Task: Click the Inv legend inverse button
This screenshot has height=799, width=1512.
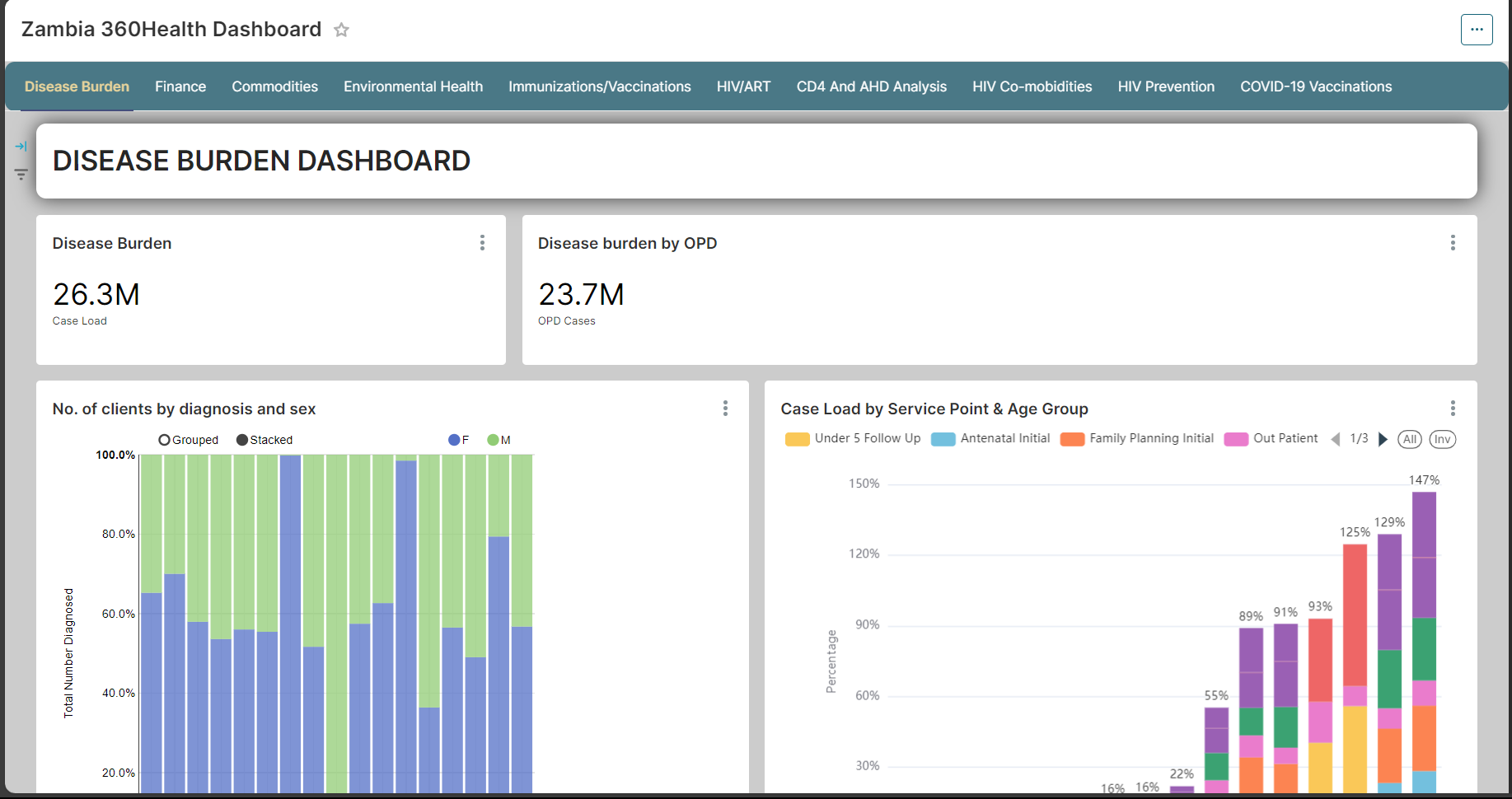Action: [1442, 439]
